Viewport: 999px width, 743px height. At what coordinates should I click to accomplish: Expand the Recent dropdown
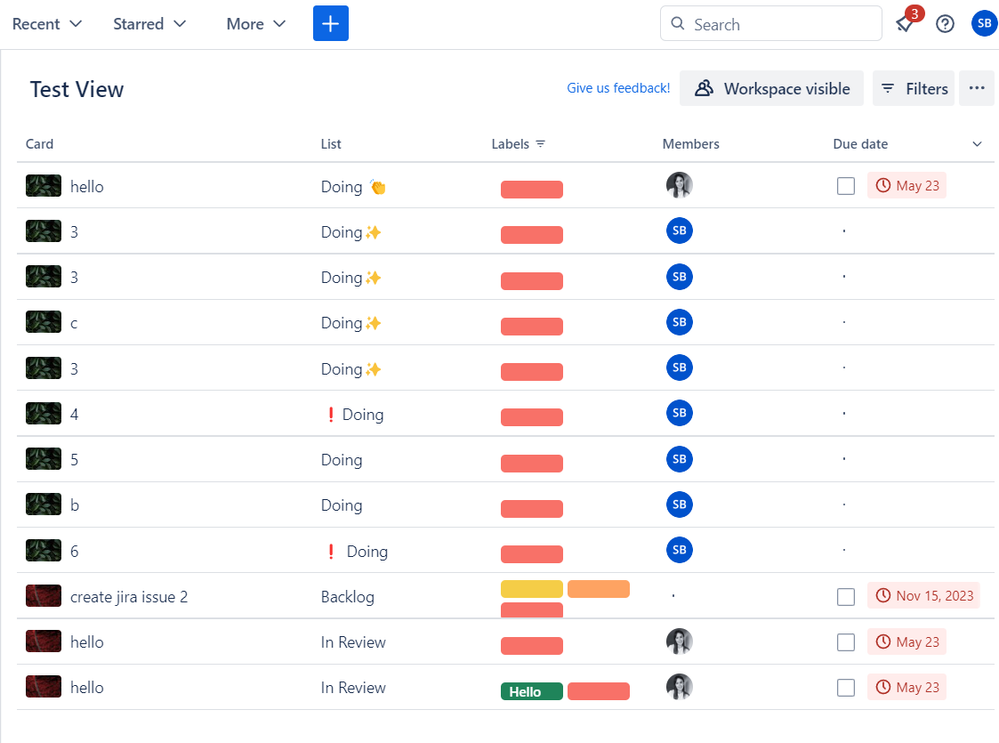coord(47,24)
